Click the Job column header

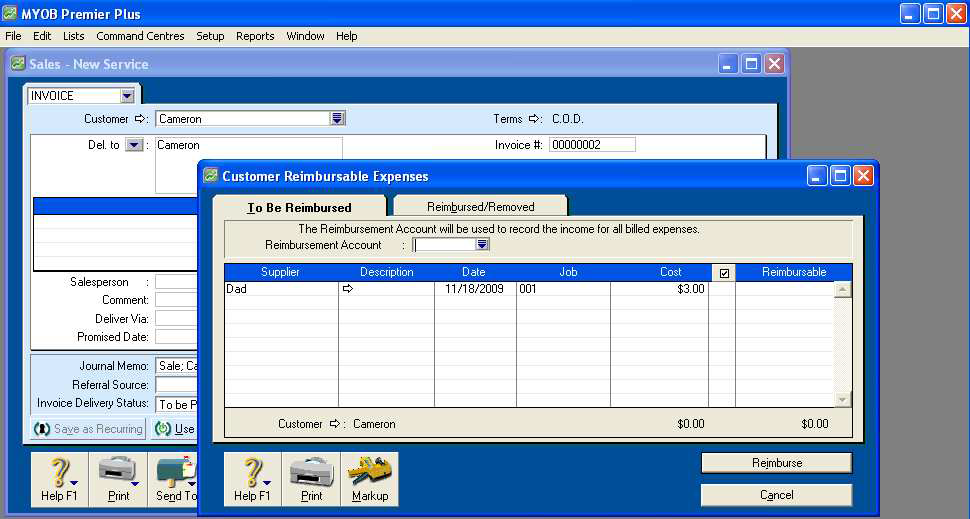569,272
